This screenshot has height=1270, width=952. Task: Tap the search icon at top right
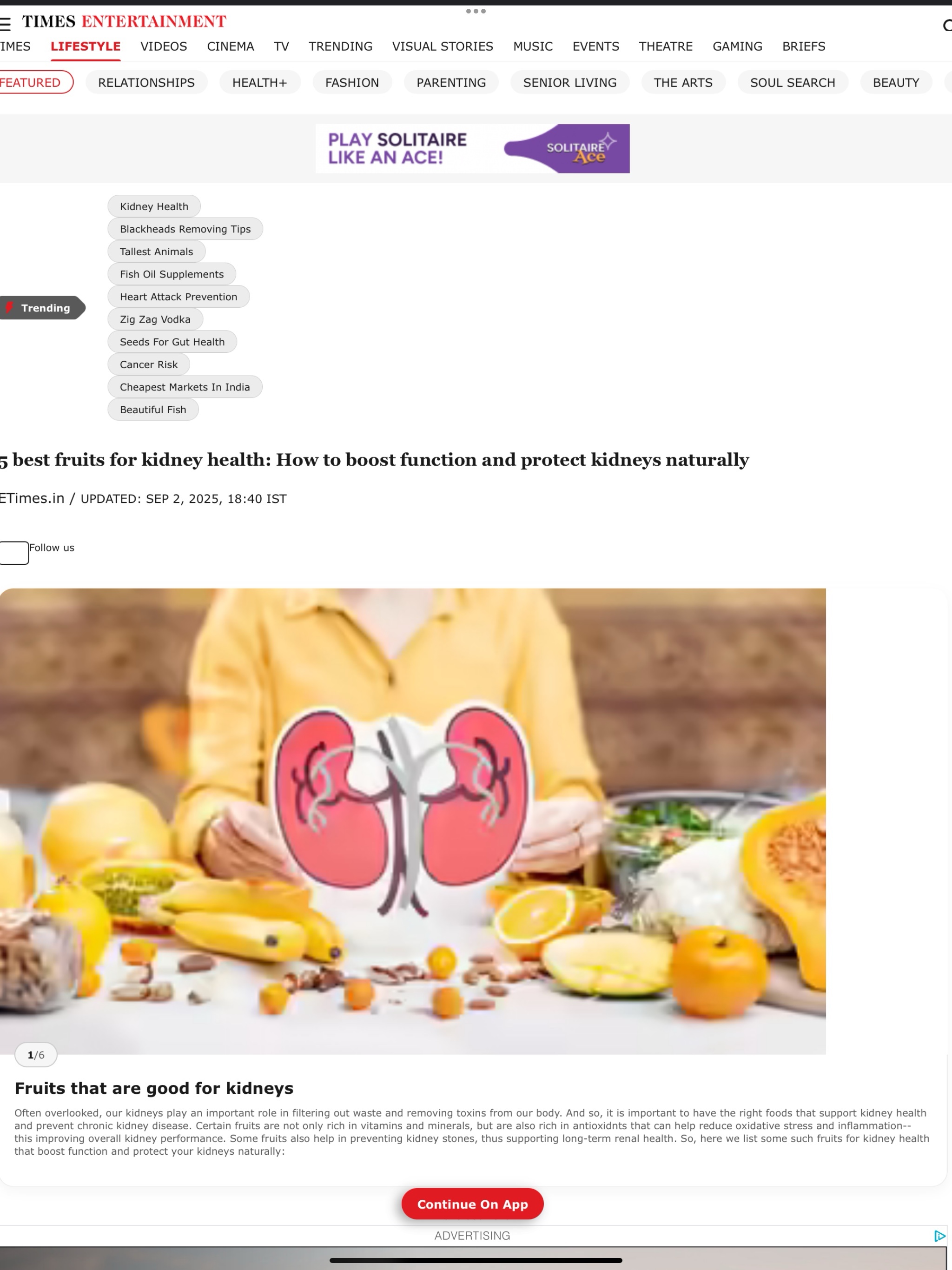(947, 25)
